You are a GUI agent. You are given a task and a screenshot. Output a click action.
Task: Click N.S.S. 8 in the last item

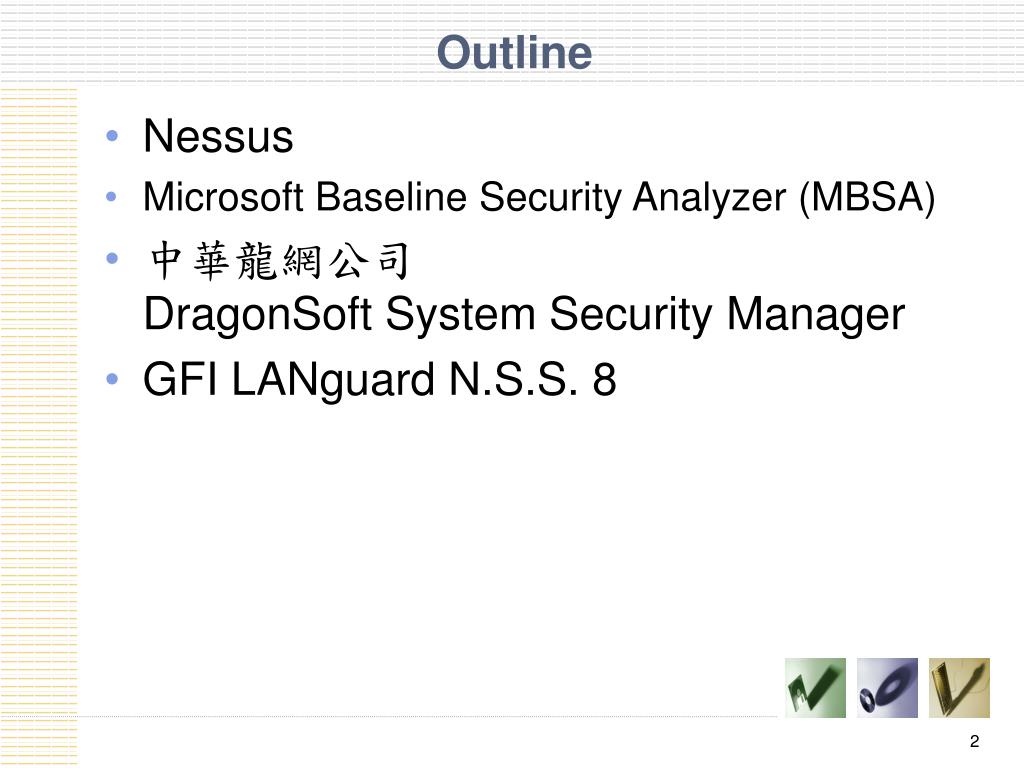click(x=533, y=379)
